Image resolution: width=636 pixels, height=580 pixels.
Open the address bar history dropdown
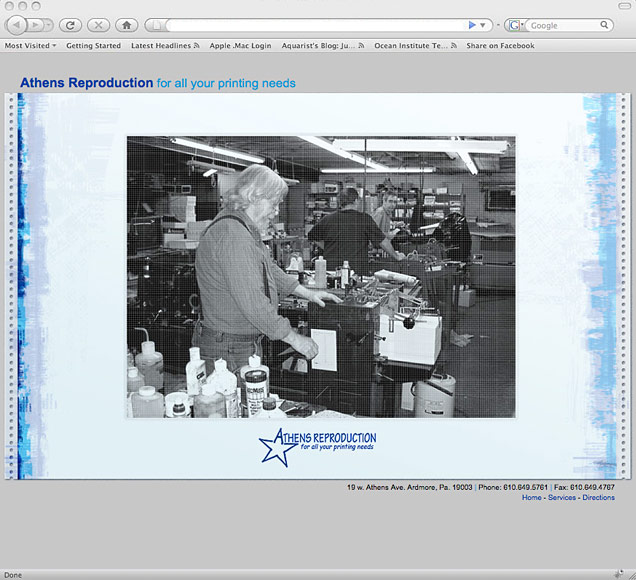coord(484,25)
